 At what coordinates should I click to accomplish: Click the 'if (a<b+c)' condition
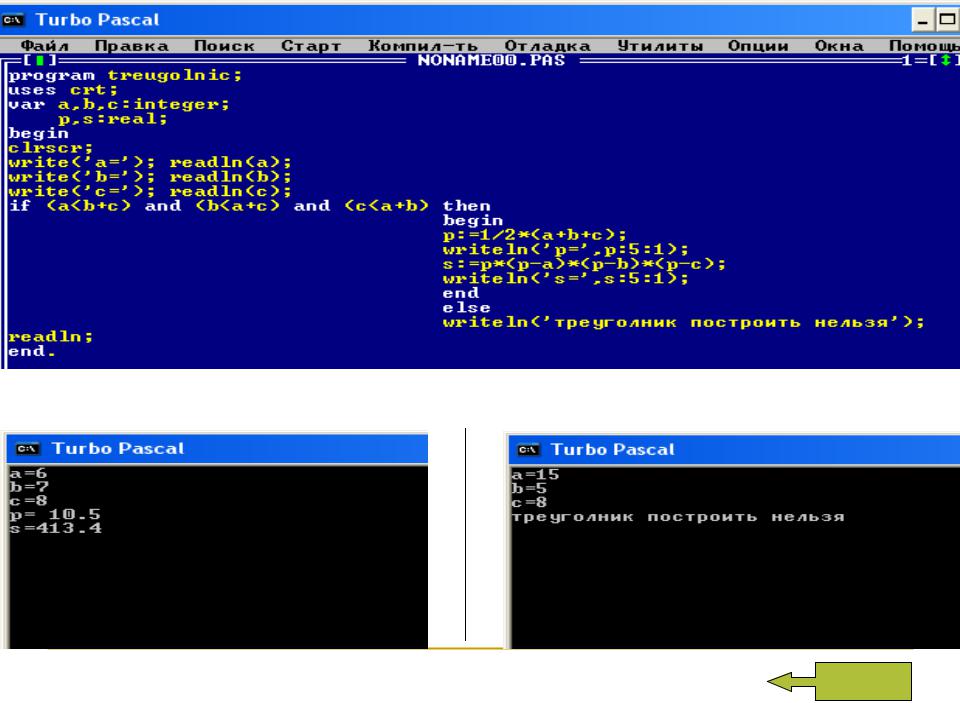70,206
